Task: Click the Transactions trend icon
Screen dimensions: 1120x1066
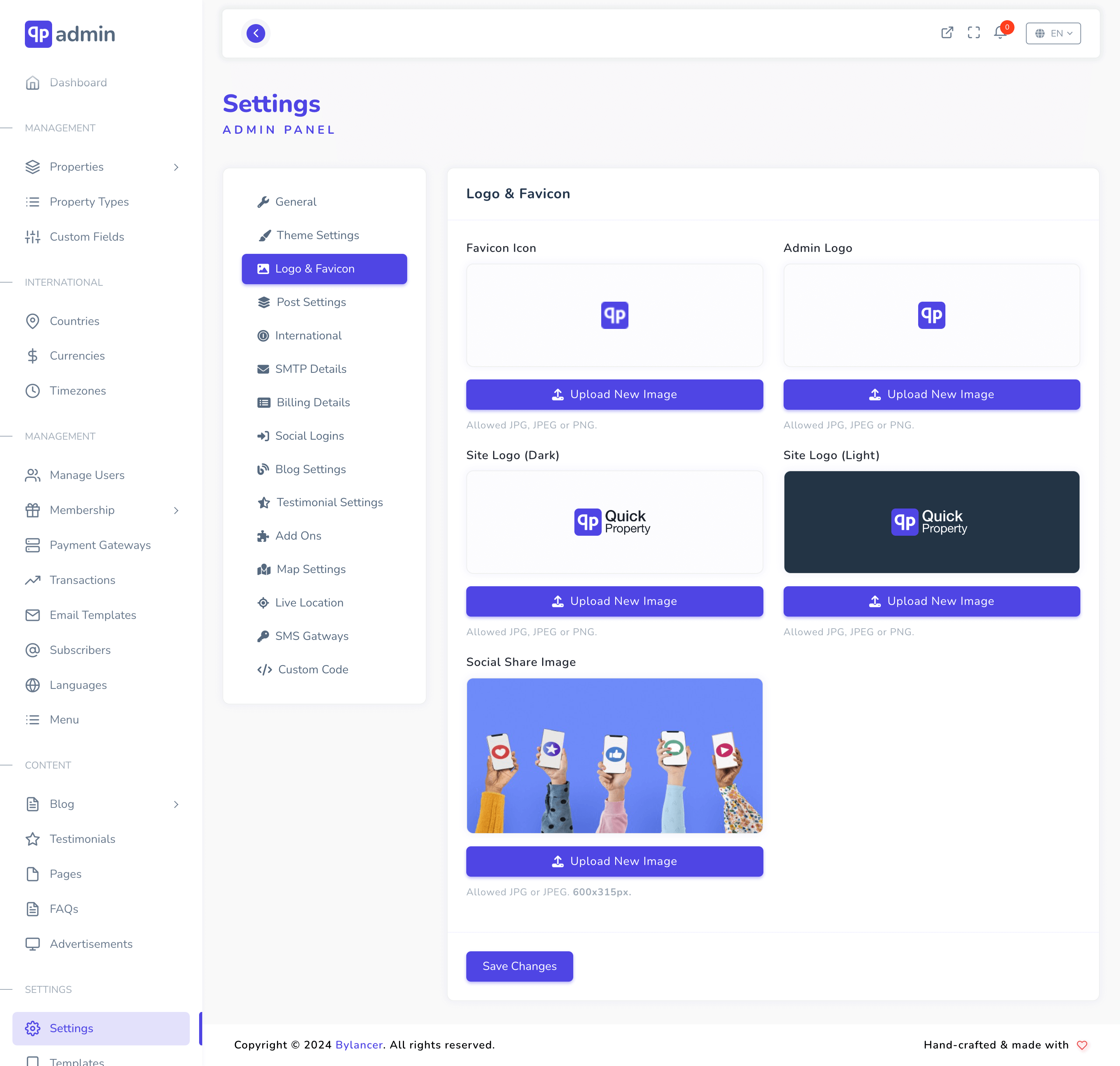Action: [33, 580]
